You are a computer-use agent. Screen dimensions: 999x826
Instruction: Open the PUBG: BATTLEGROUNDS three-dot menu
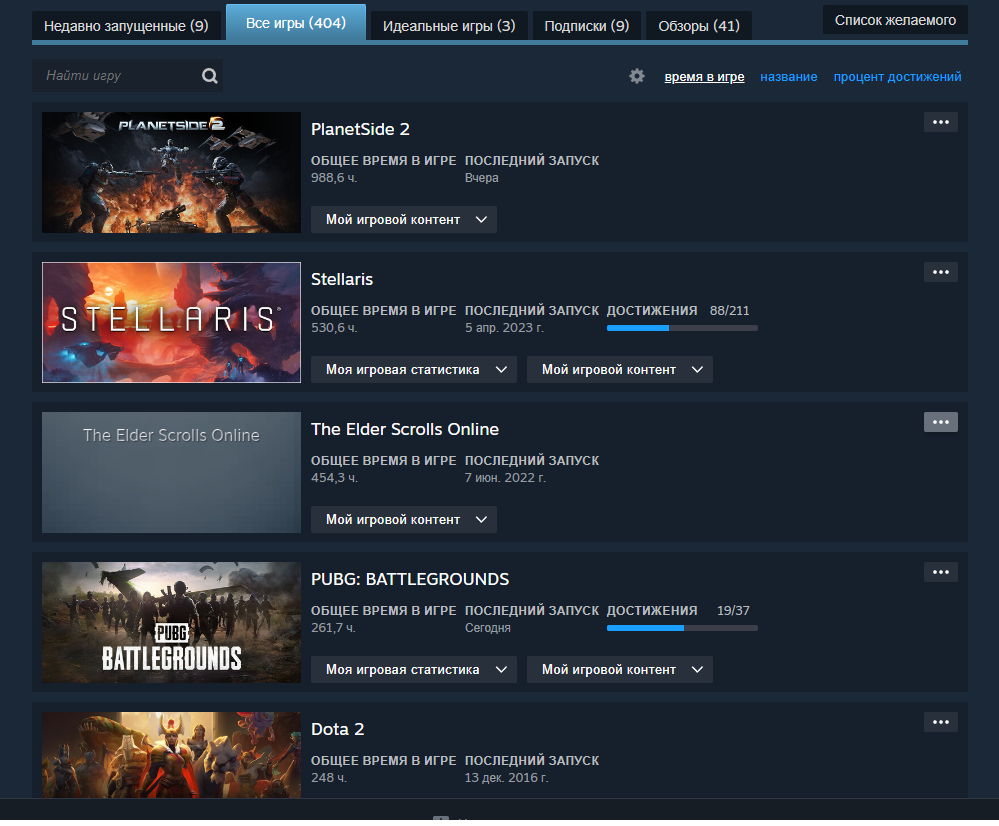pyautogui.click(x=940, y=572)
